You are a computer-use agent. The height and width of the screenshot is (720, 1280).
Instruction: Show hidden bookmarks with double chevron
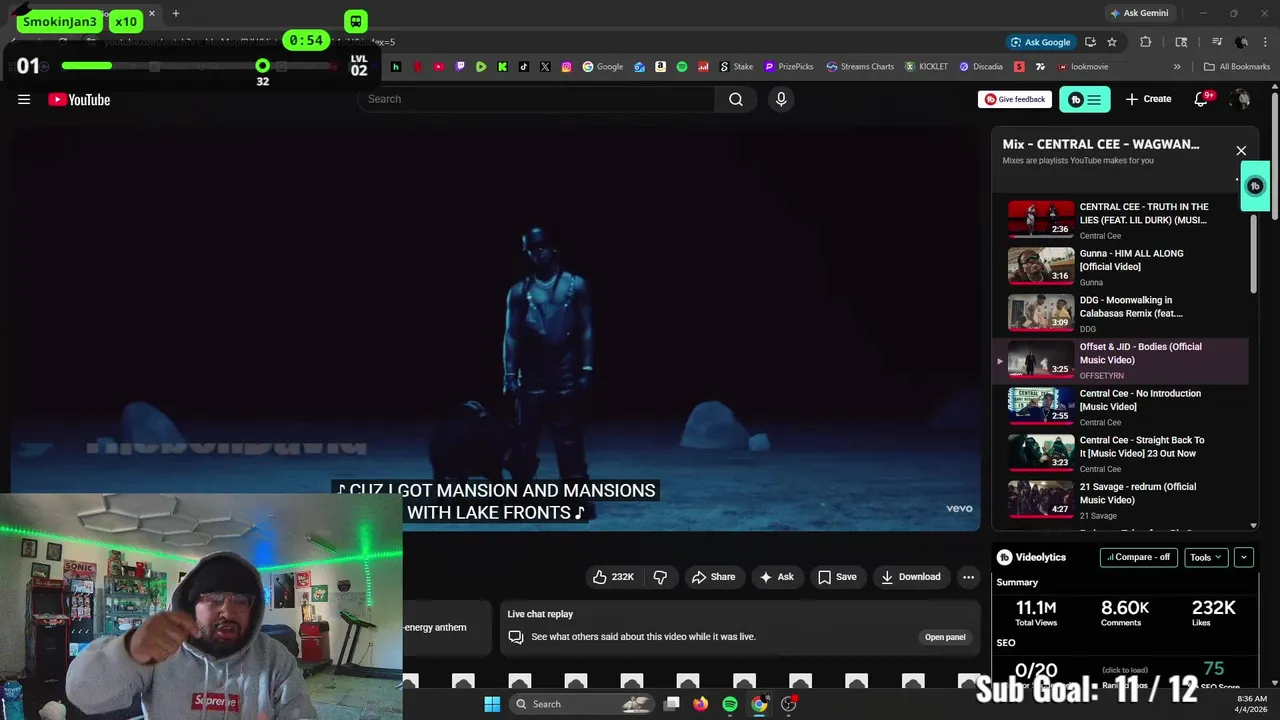(x=1177, y=67)
